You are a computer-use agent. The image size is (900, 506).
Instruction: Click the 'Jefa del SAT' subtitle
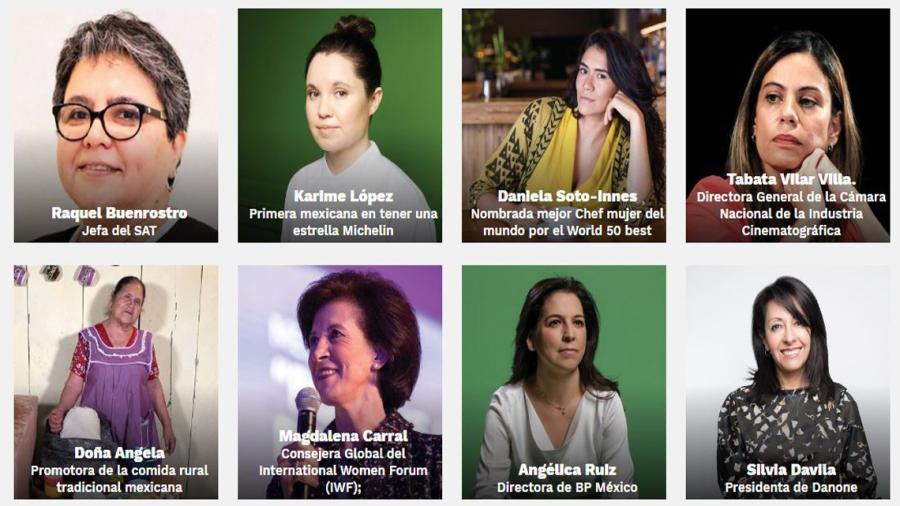pos(119,231)
